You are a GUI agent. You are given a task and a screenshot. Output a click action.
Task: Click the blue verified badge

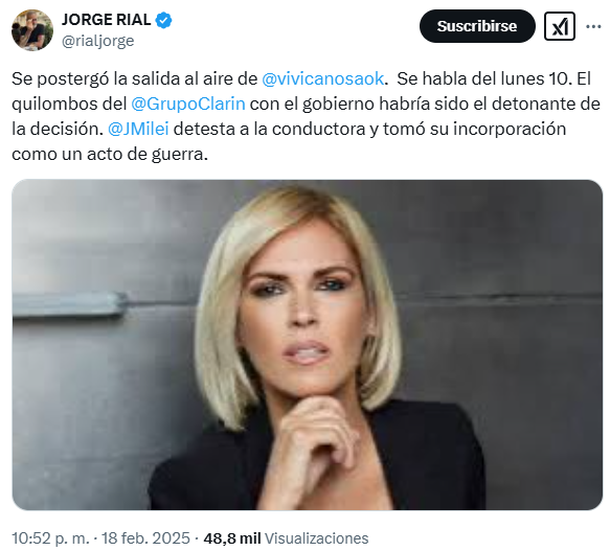pos(164,20)
